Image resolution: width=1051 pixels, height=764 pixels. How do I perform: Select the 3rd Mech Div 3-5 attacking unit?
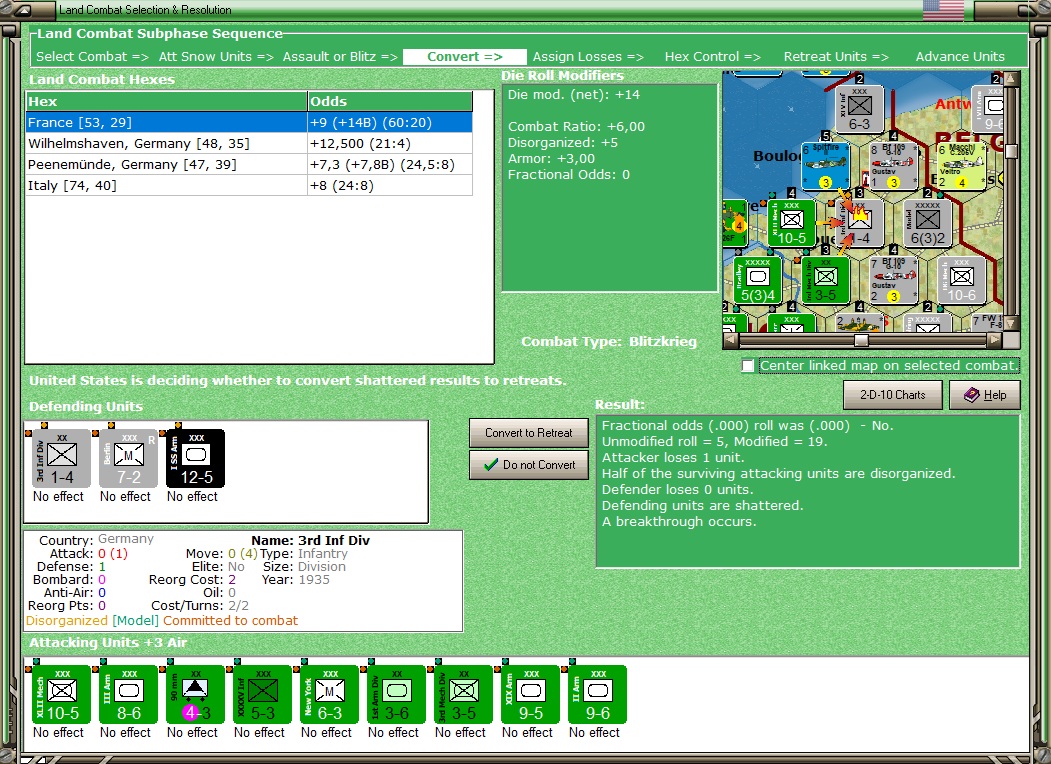464,694
